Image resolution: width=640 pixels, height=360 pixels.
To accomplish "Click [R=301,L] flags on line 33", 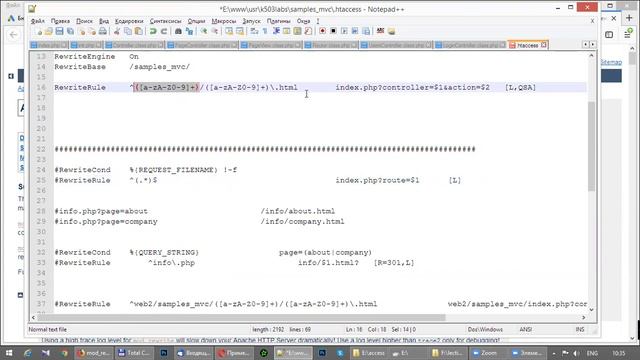I will click(394, 262).
